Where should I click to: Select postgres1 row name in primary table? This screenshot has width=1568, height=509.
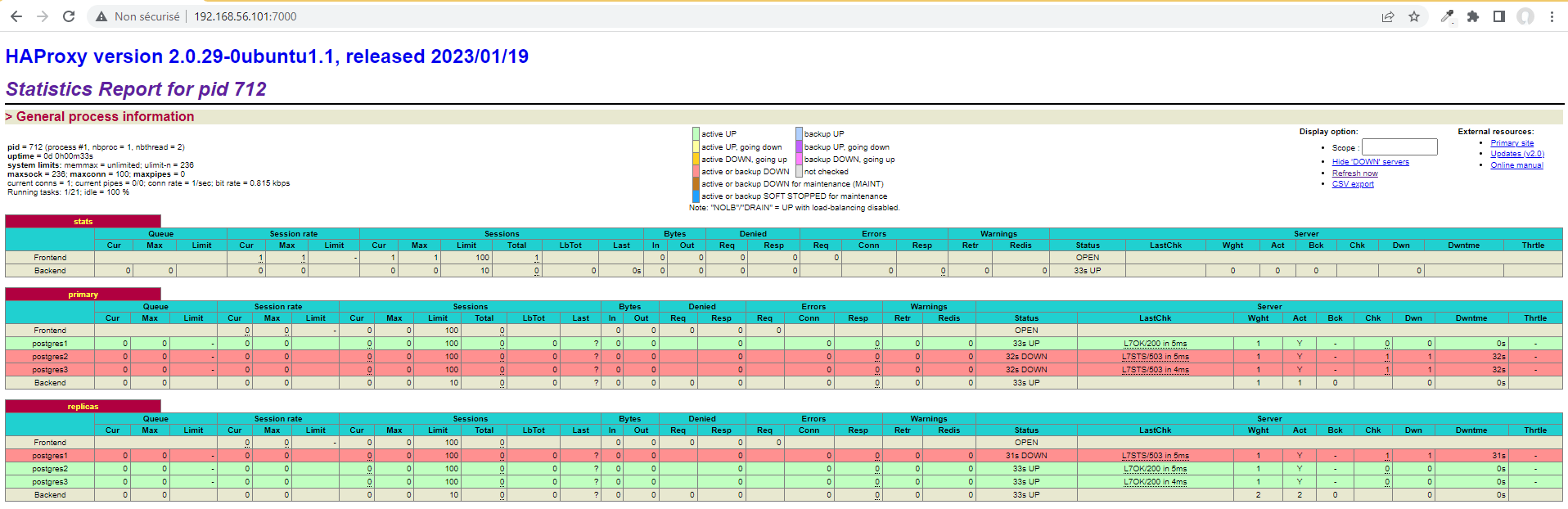point(50,344)
